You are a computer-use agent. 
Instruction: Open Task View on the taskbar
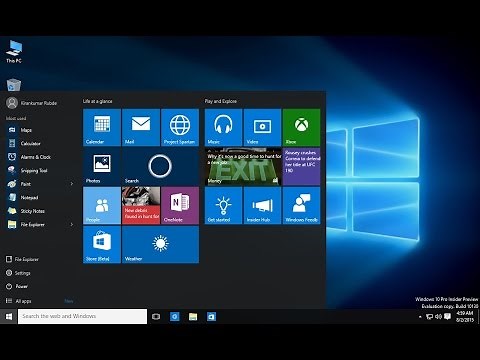(x=156, y=316)
